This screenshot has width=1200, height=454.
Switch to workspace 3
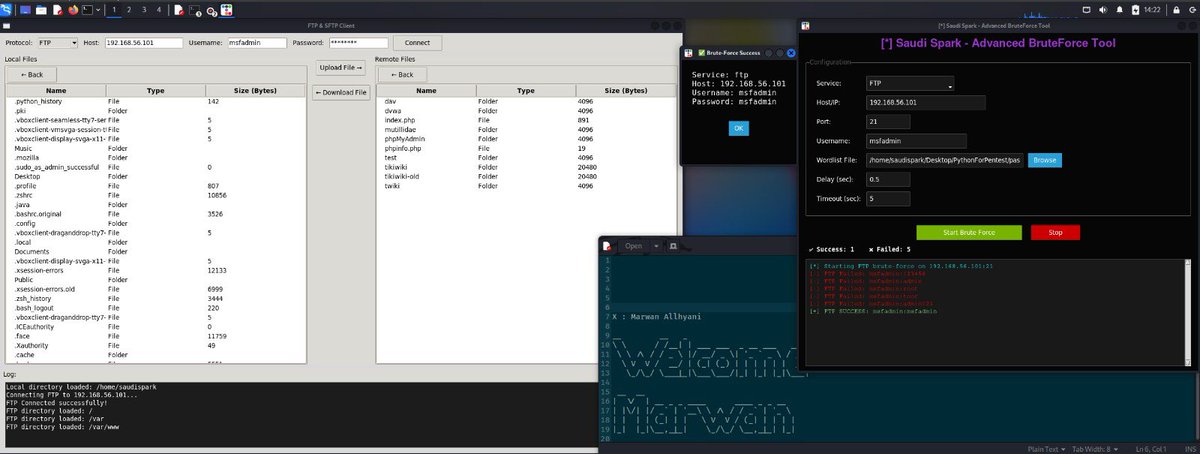point(144,9)
